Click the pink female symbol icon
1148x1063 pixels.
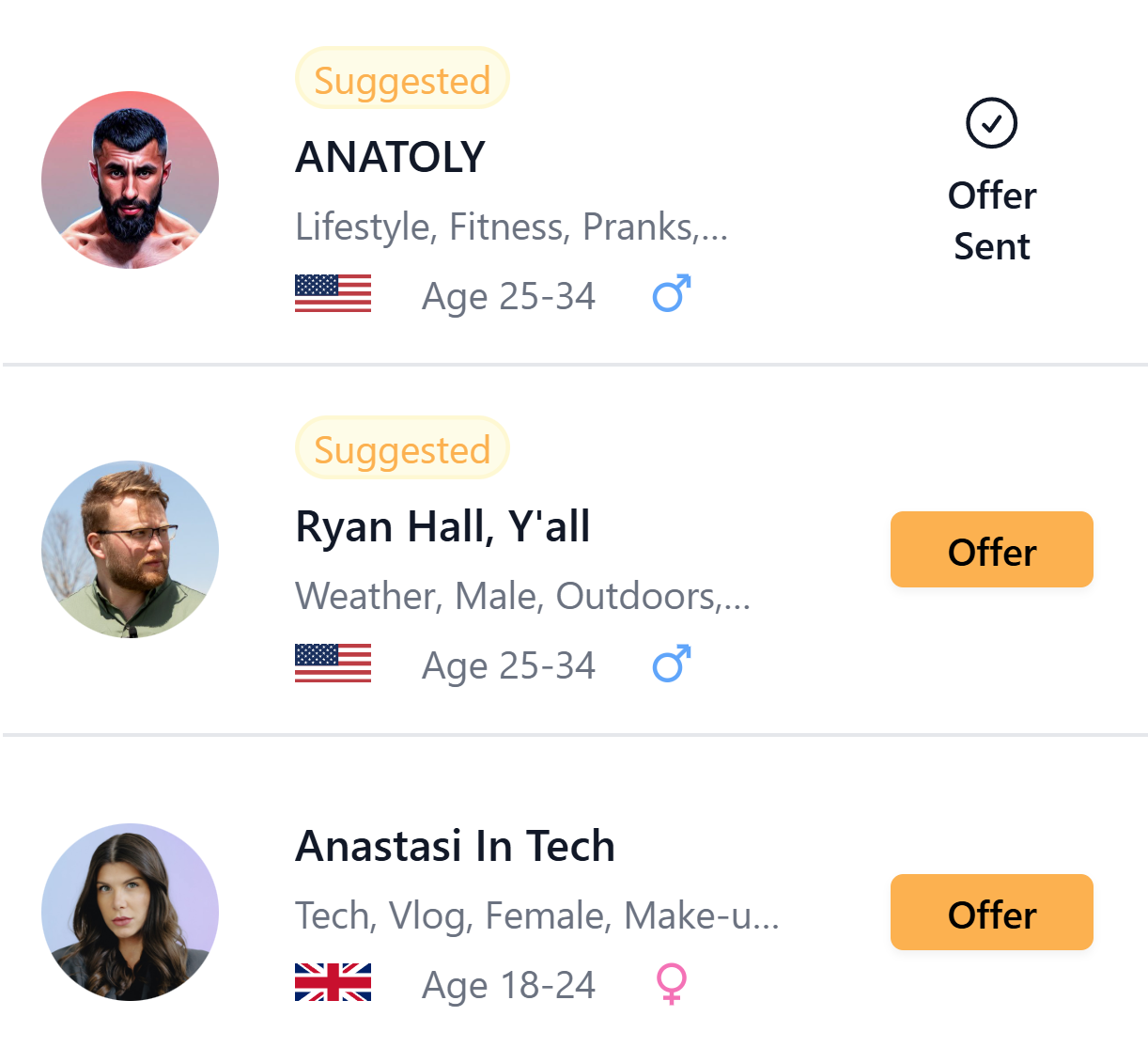(671, 983)
